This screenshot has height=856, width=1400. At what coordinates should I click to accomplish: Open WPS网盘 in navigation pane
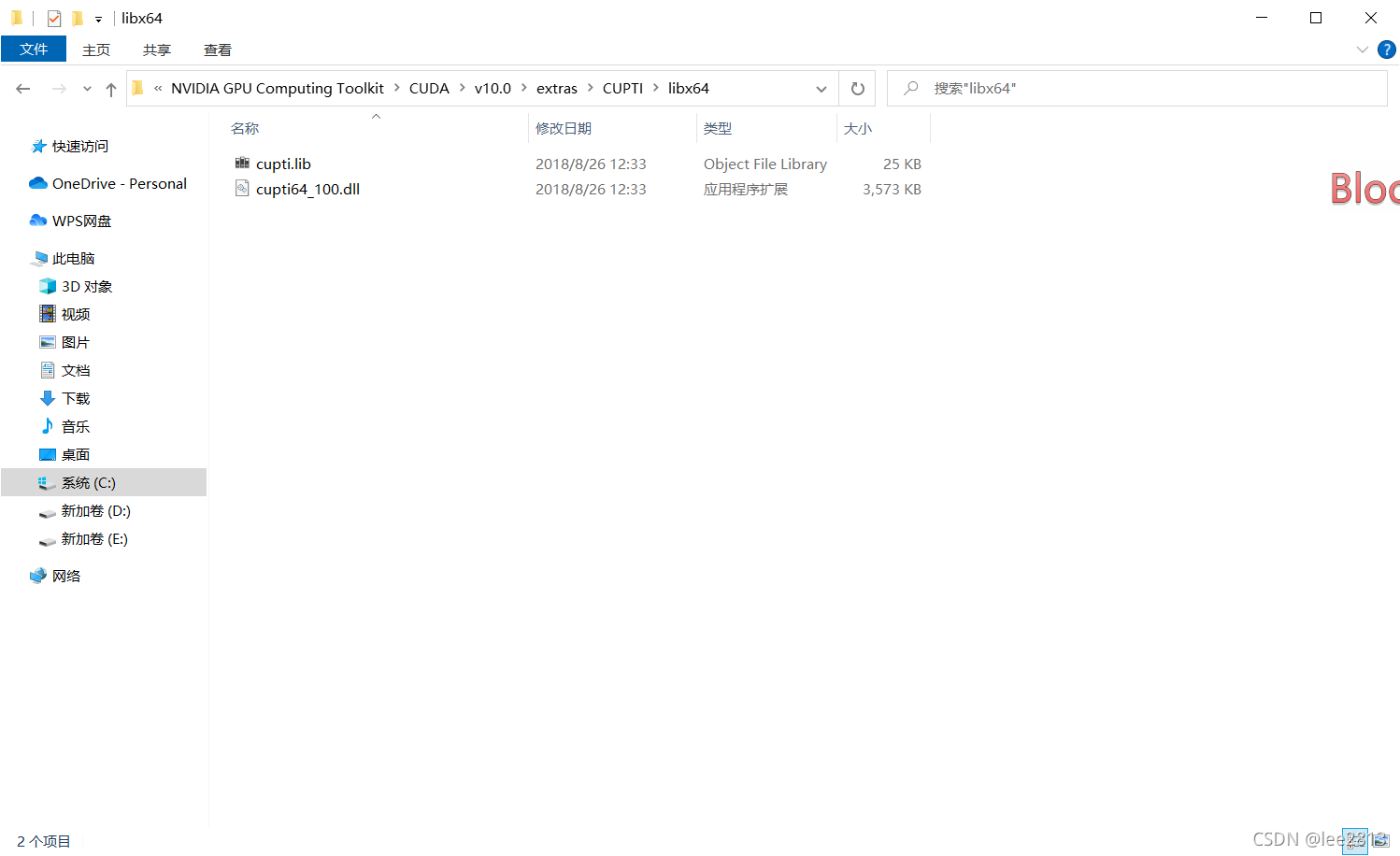click(x=81, y=221)
